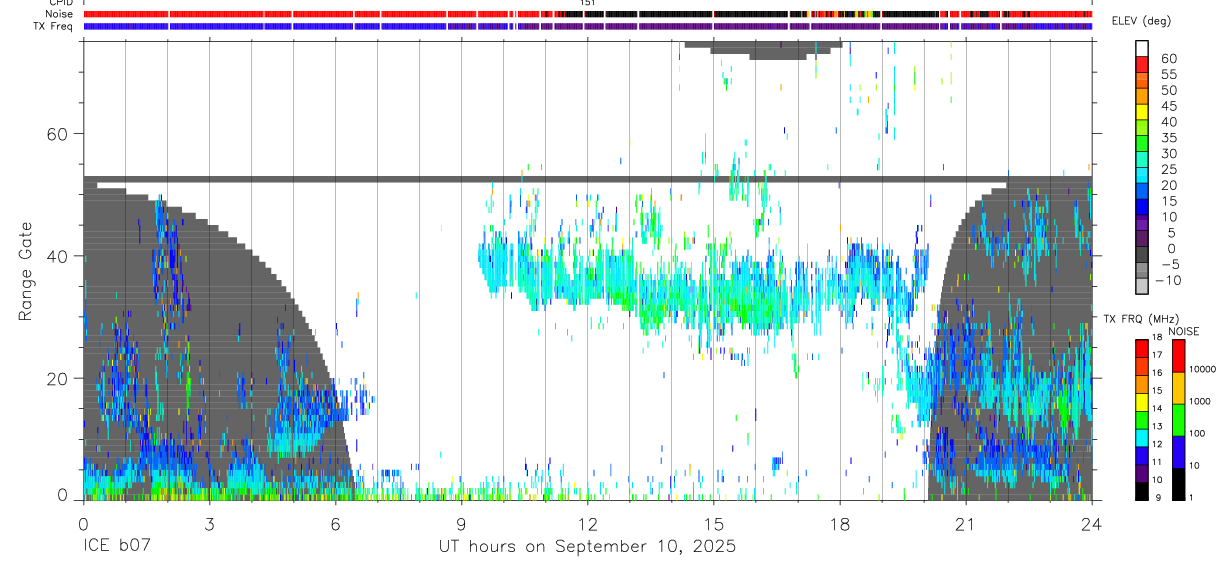Viewport: 1228px width, 567px height.
Task: Click the 13 label on TX FRQ legend
Action: point(1156,426)
